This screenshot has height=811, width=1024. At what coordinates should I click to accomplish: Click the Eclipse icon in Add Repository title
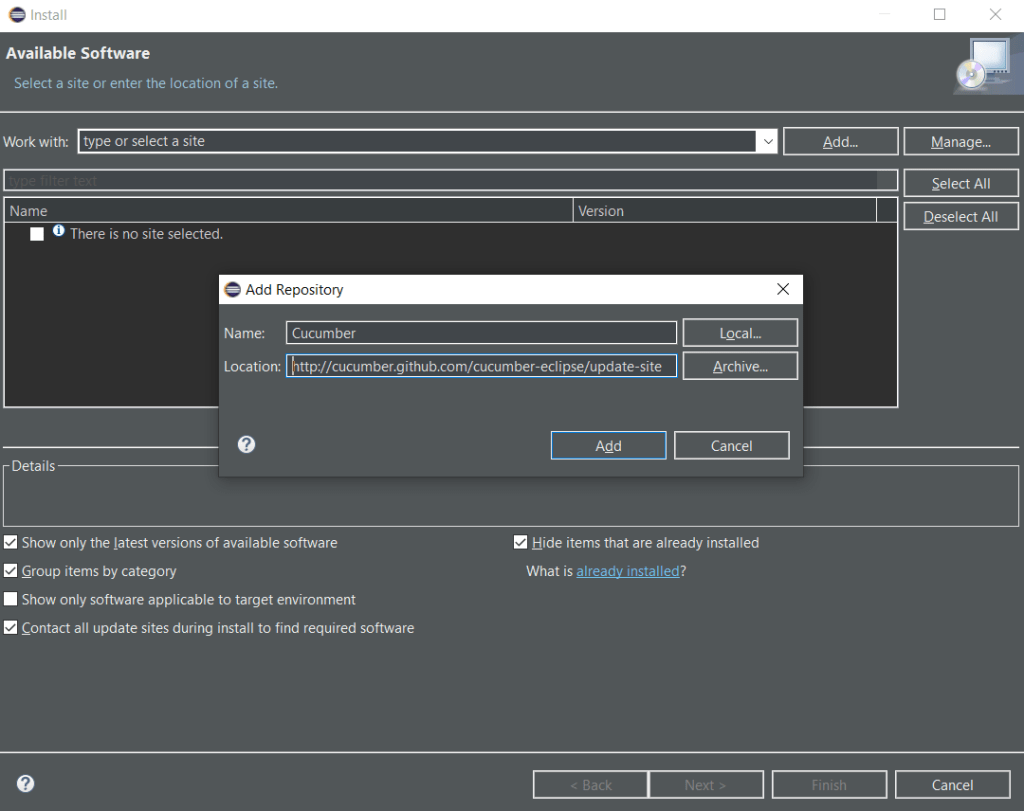232,290
